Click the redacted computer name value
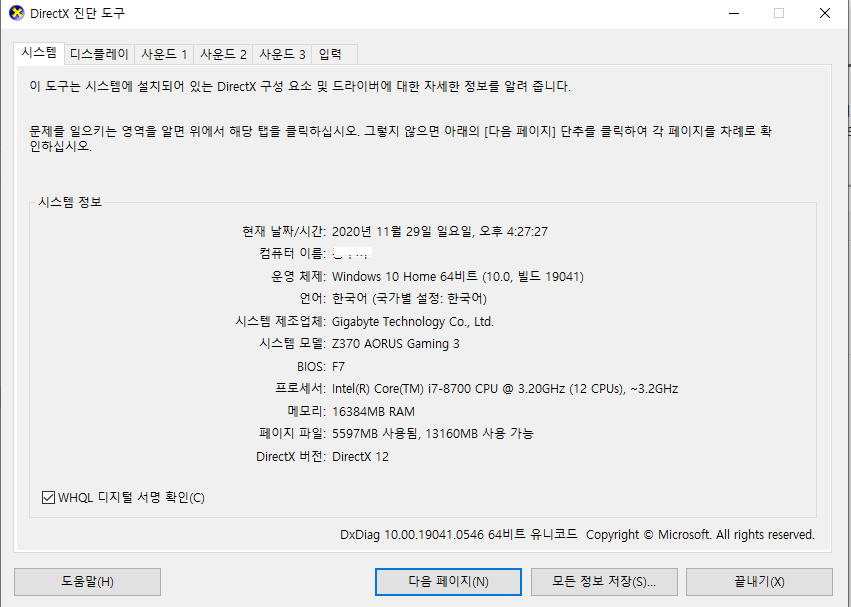This screenshot has width=851, height=607. click(x=352, y=254)
